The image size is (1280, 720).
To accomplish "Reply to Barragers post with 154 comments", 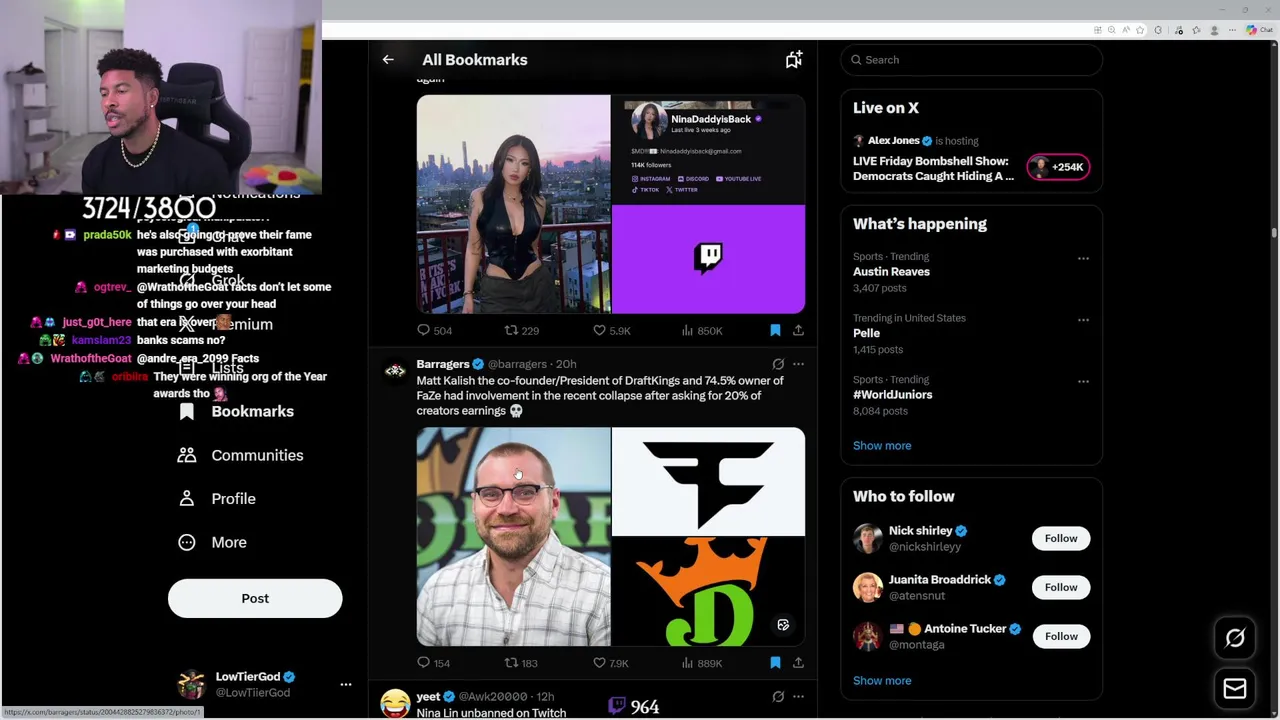I will (434, 663).
